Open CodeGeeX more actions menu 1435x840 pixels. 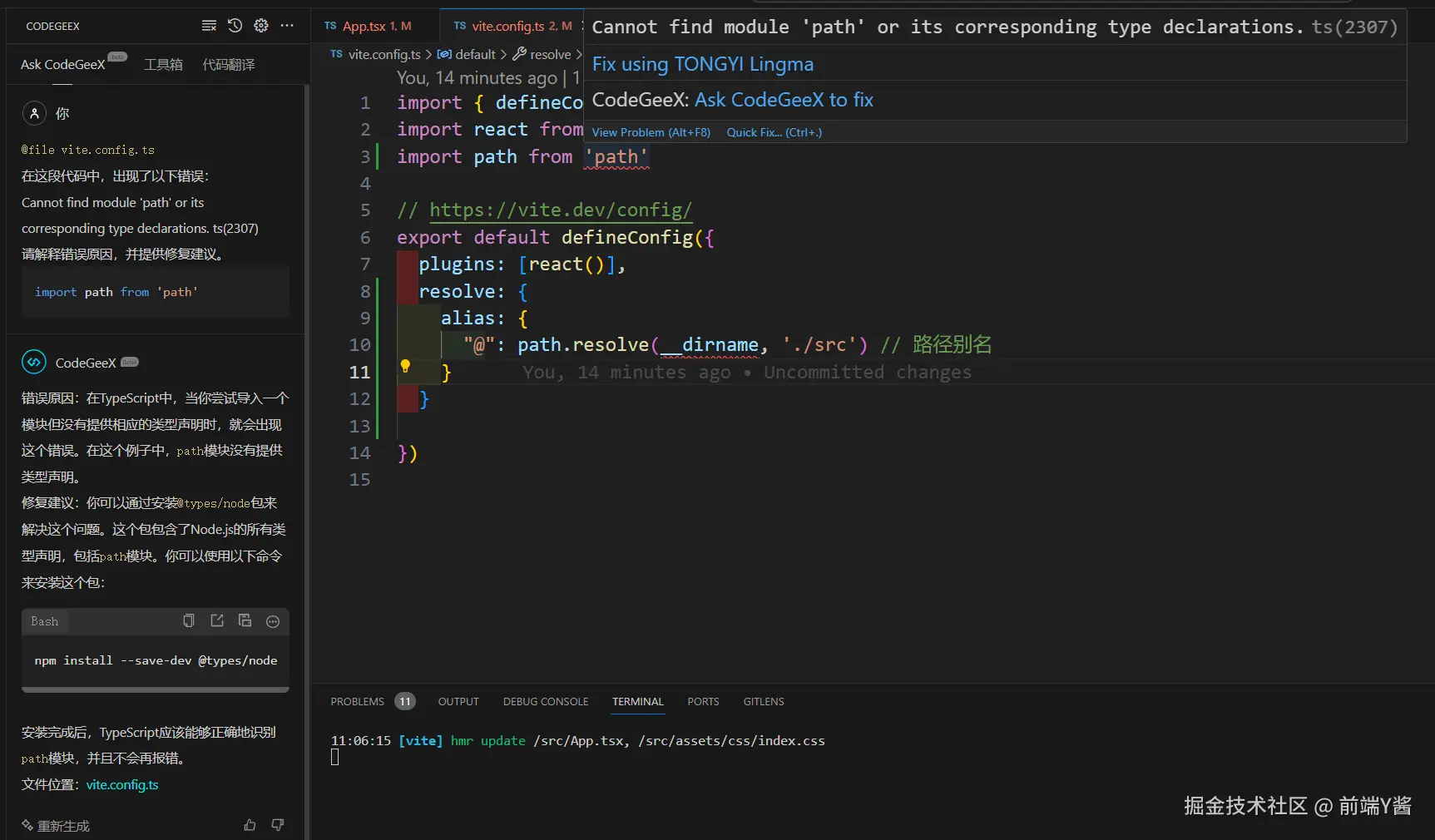287,26
